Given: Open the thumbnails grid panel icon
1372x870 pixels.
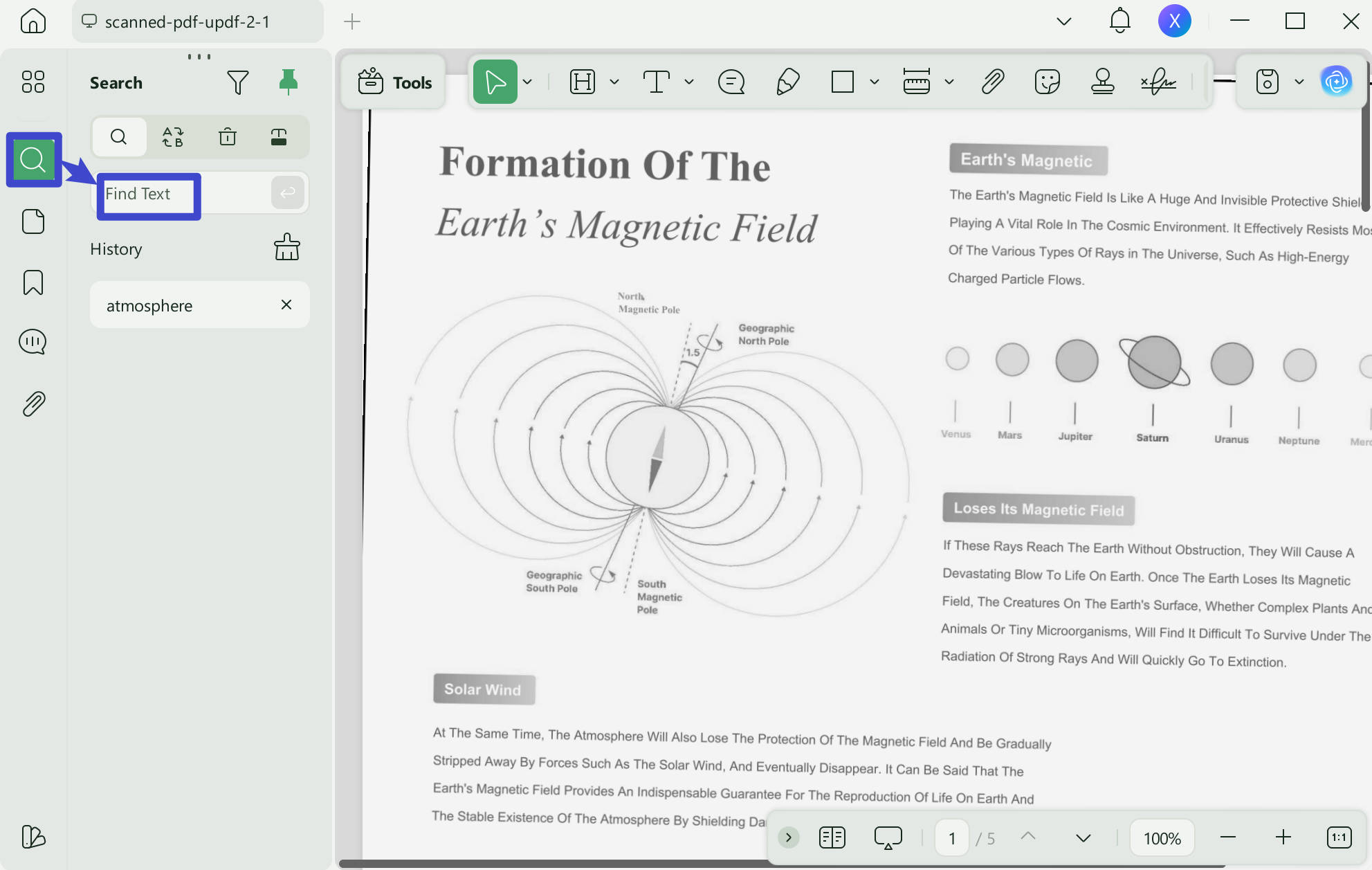Looking at the screenshot, I should [33, 82].
